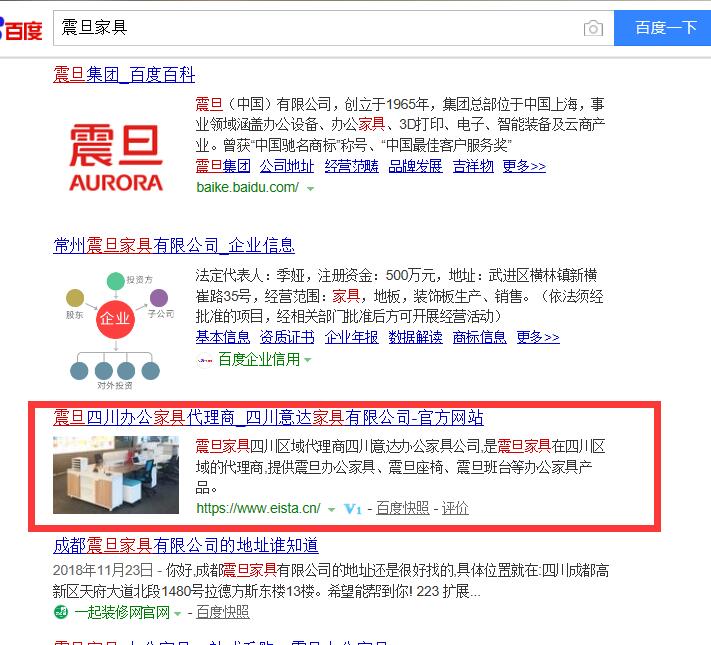Expand the arrow next to baike.baidu.com
711x645 pixels.
tap(311, 189)
